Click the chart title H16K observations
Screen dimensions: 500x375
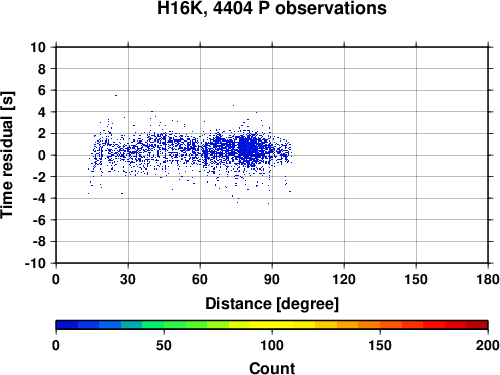click(x=272, y=8)
